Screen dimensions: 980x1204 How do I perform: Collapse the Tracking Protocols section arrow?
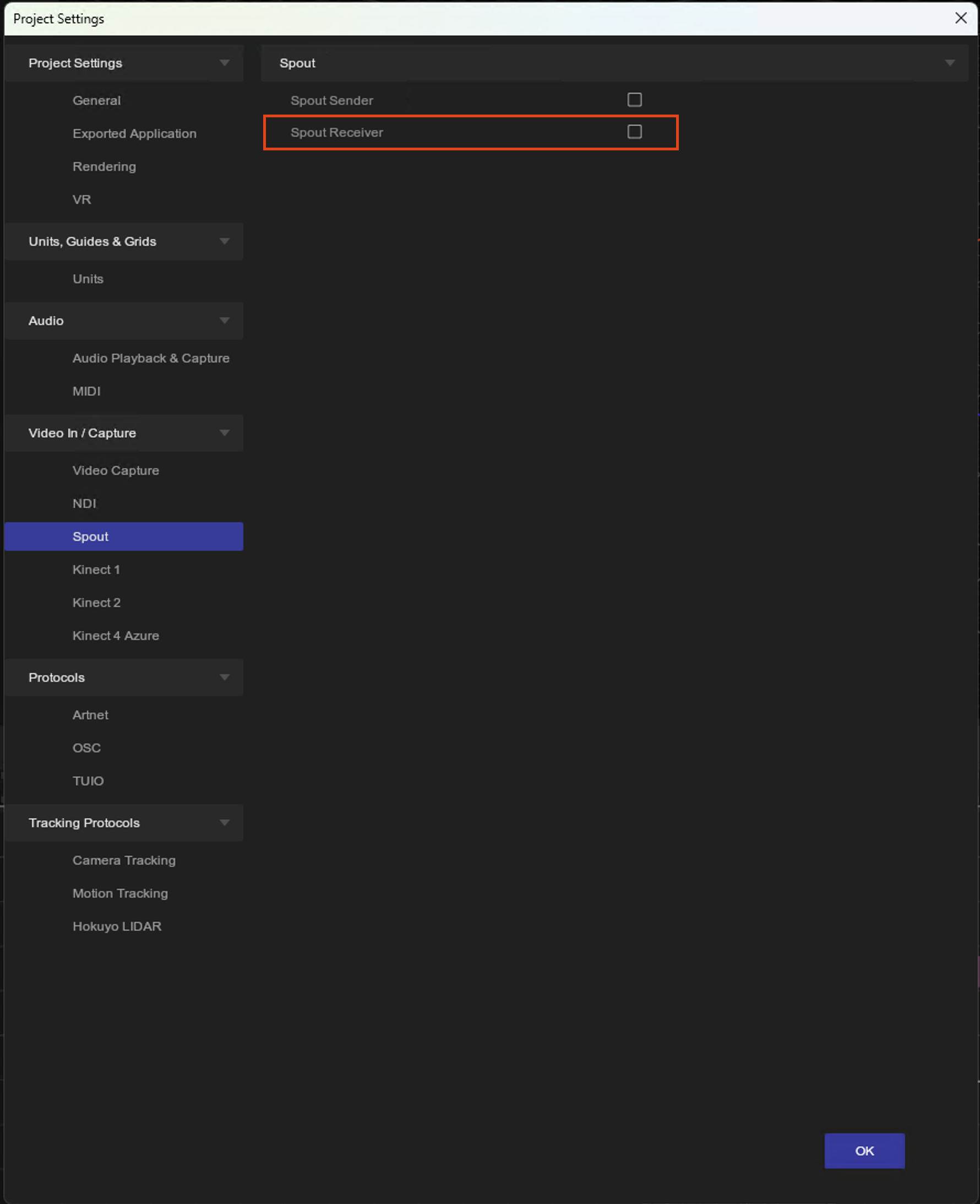click(x=224, y=823)
